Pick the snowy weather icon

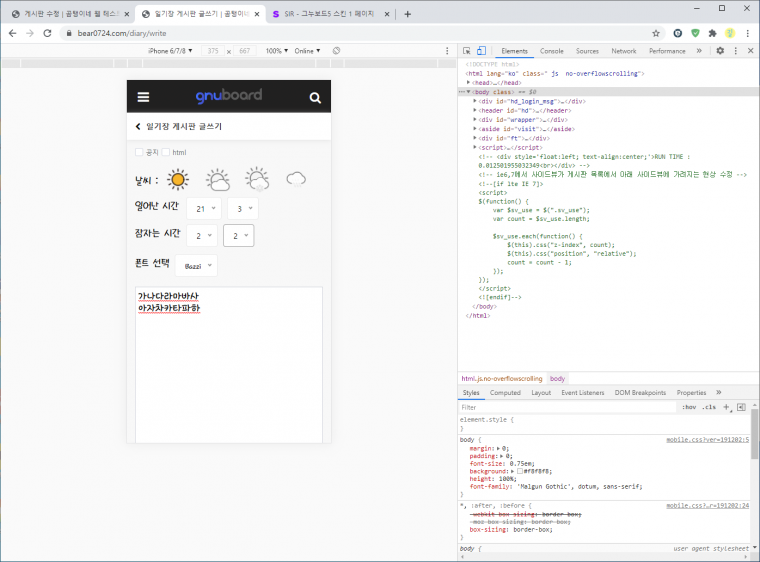257,180
